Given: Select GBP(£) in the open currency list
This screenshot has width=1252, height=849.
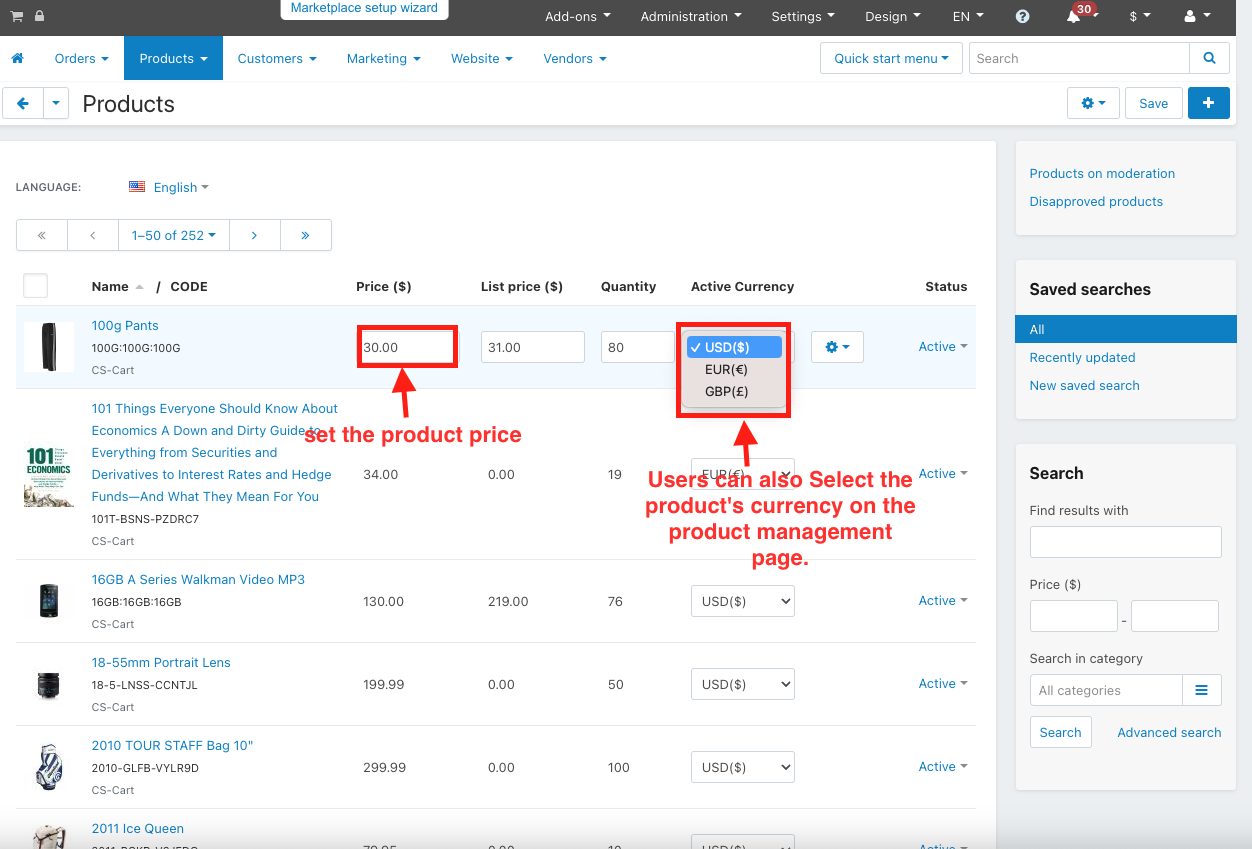Looking at the screenshot, I should click(x=732, y=391).
